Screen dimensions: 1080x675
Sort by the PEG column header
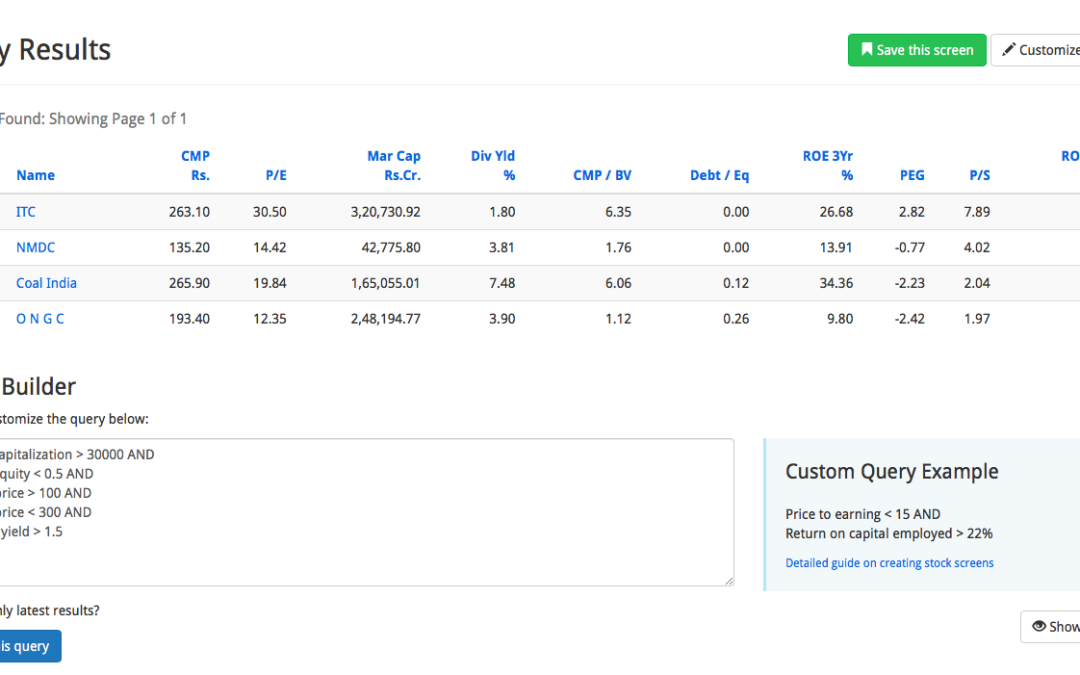click(x=912, y=175)
